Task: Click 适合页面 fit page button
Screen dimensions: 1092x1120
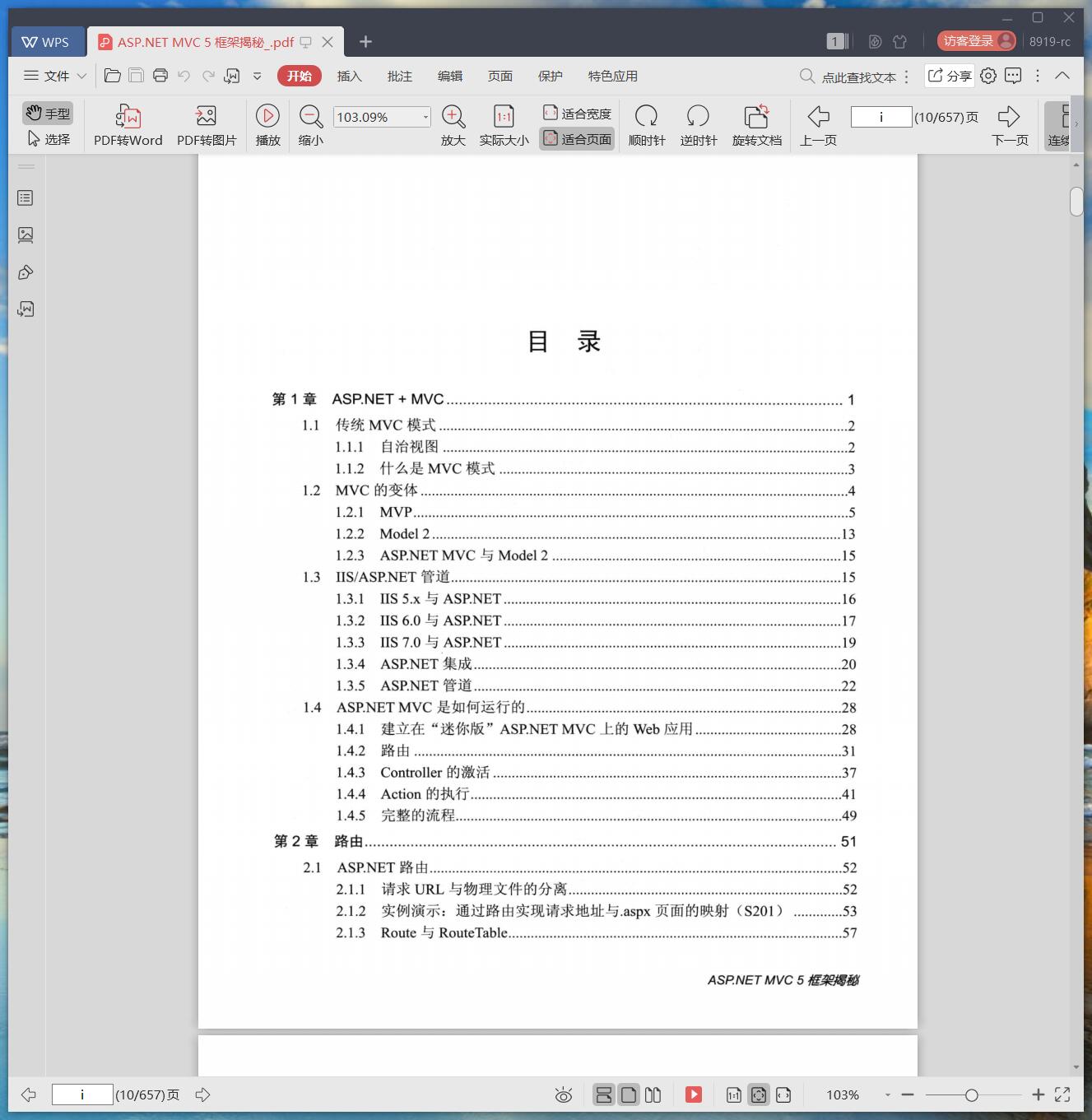Action: pos(577,139)
